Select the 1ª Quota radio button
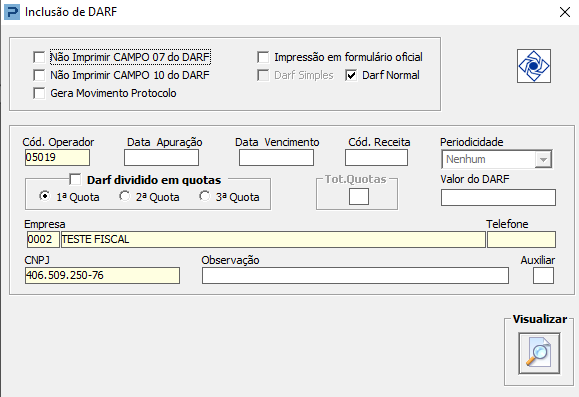Screen dimensions: 579x397 pos(44,196)
